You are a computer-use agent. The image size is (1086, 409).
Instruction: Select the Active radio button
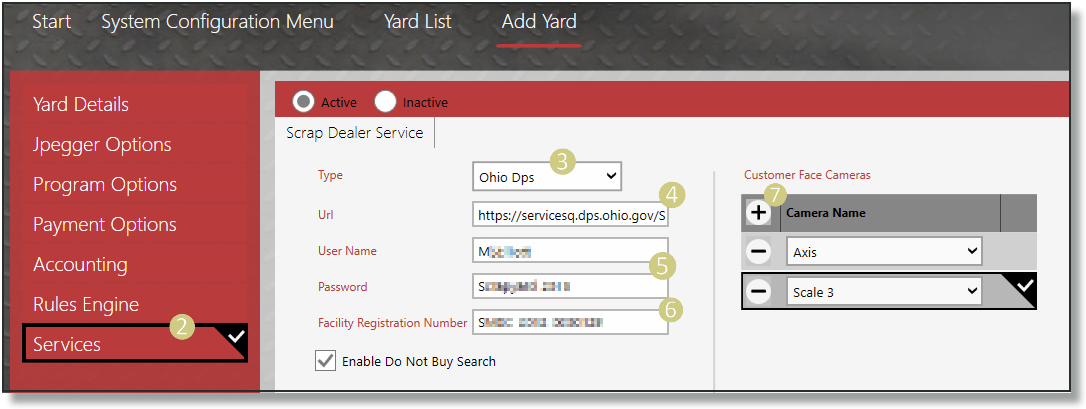pyautogui.click(x=304, y=102)
